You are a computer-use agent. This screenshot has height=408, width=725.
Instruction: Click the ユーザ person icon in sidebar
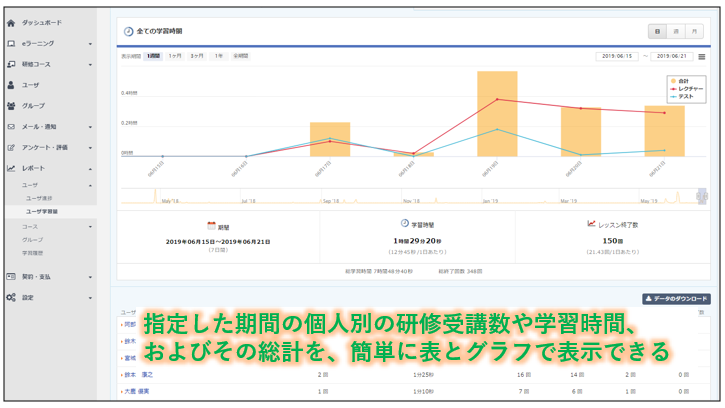(x=11, y=85)
